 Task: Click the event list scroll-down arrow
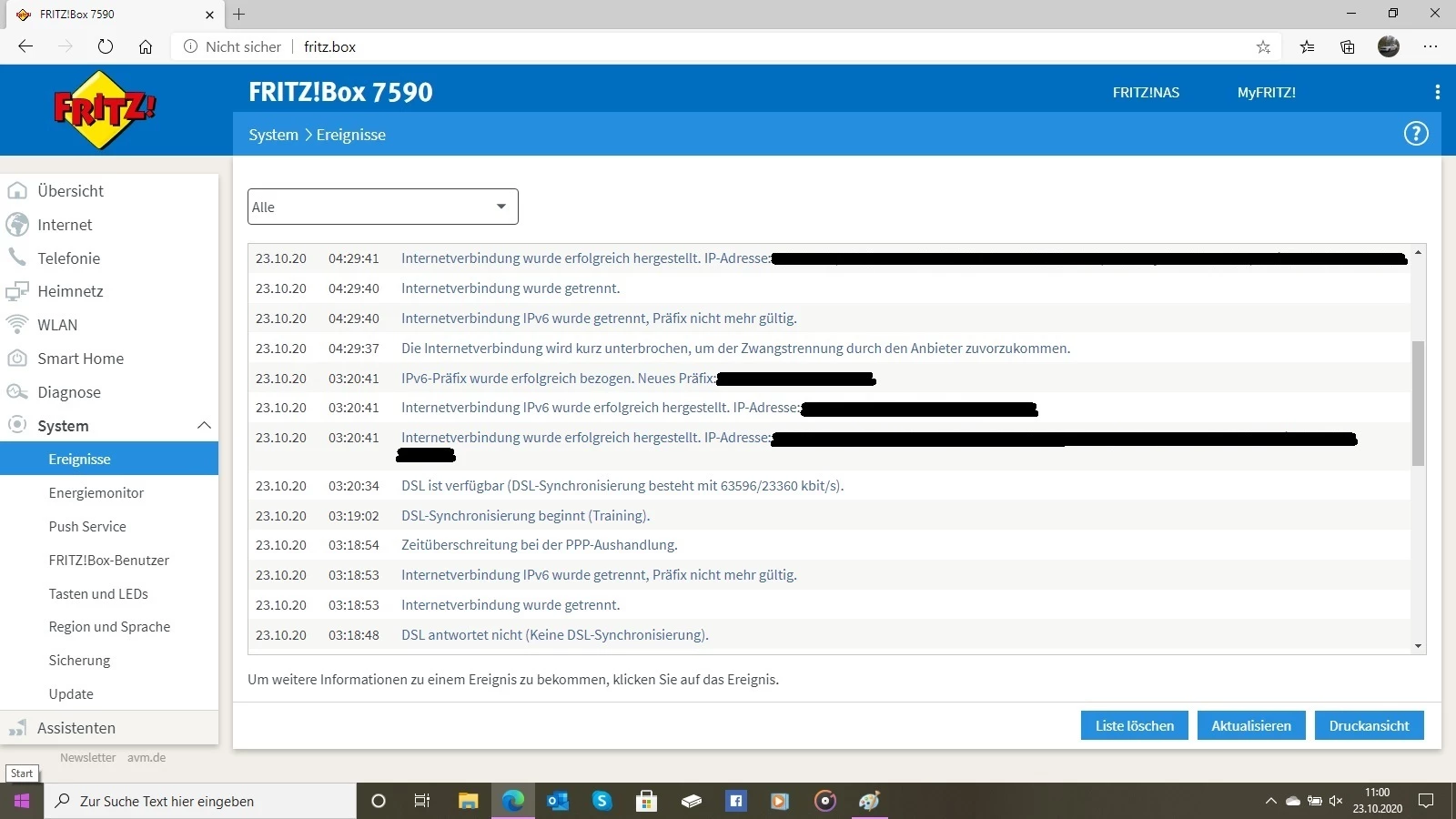click(x=1418, y=646)
